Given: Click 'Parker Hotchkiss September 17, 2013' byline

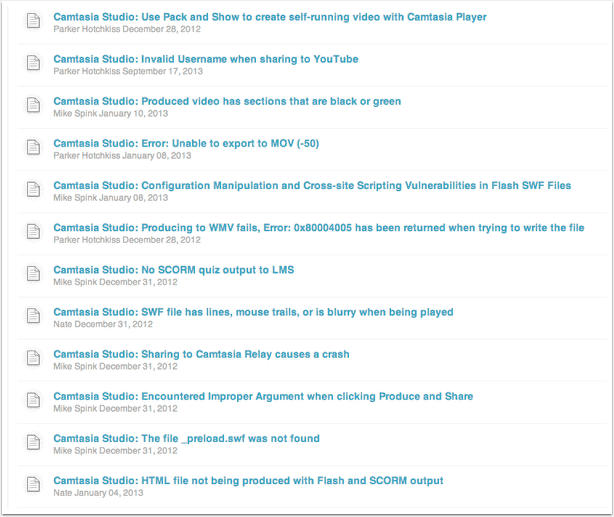Looking at the screenshot, I should pos(128,71).
